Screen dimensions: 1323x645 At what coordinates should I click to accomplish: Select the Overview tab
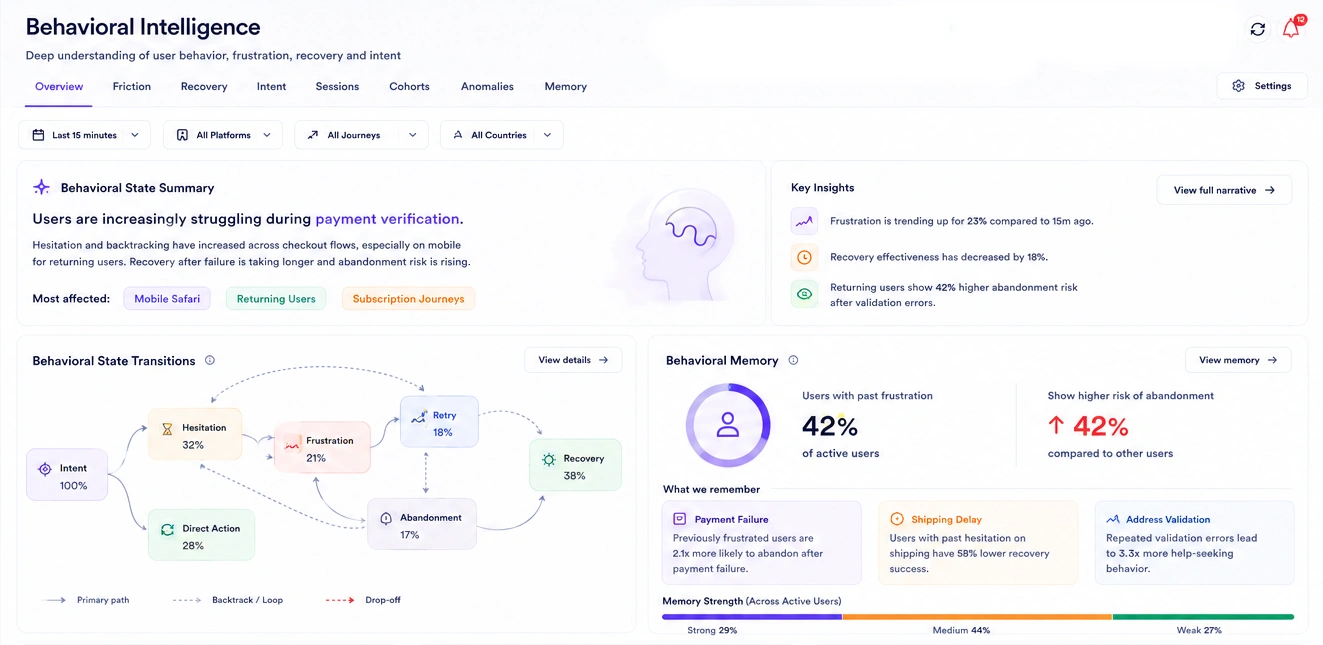pyautogui.click(x=59, y=87)
